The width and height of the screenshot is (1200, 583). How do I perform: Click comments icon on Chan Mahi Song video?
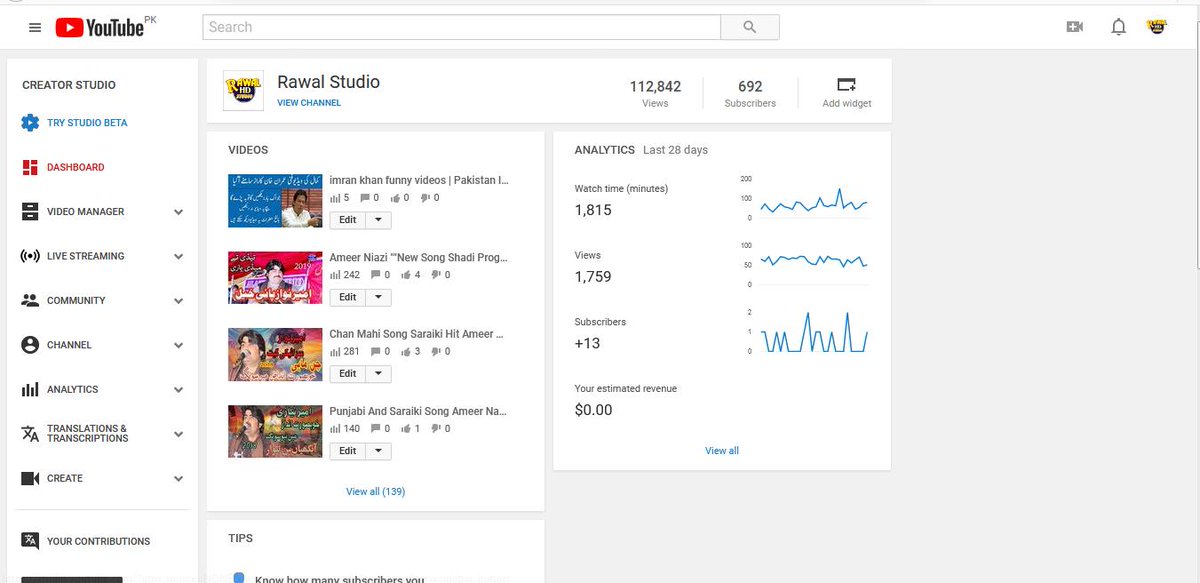[375, 352]
